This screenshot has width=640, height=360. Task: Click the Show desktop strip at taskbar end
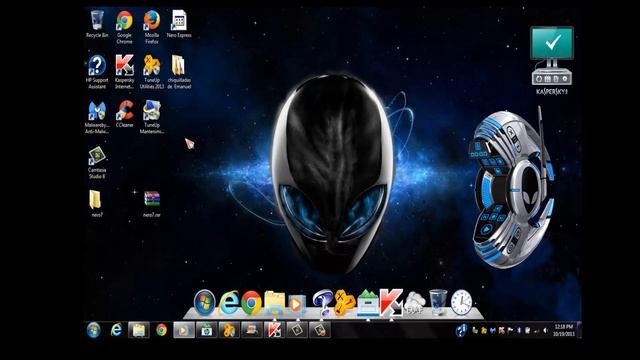[x=579, y=330]
